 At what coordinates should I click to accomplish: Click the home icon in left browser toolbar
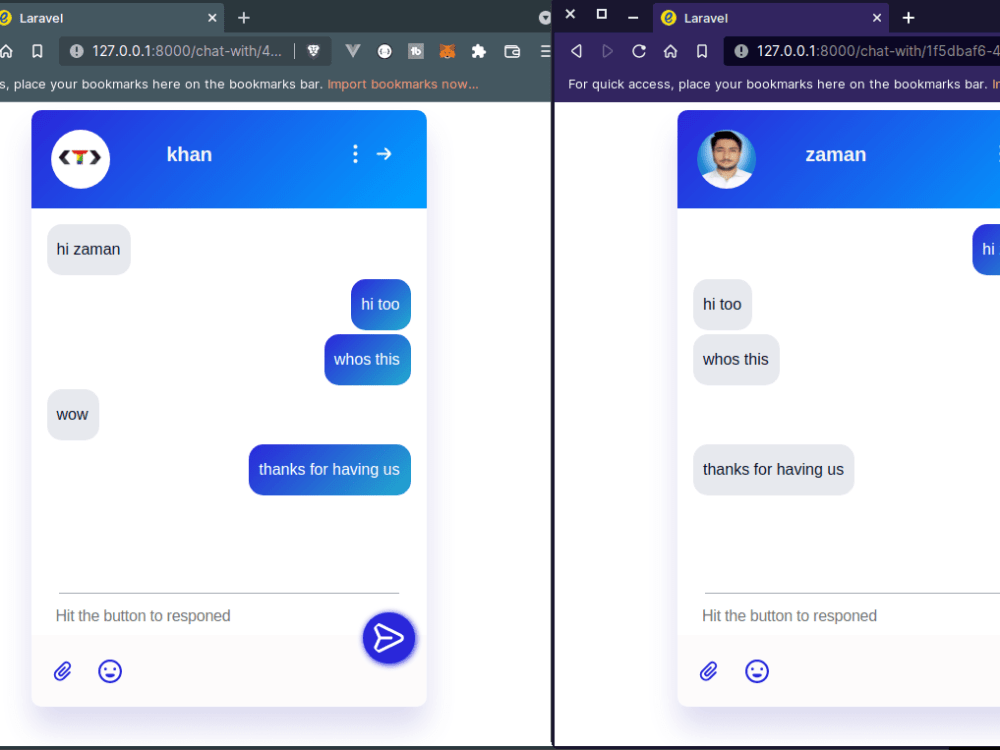pyautogui.click(x=6, y=51)
